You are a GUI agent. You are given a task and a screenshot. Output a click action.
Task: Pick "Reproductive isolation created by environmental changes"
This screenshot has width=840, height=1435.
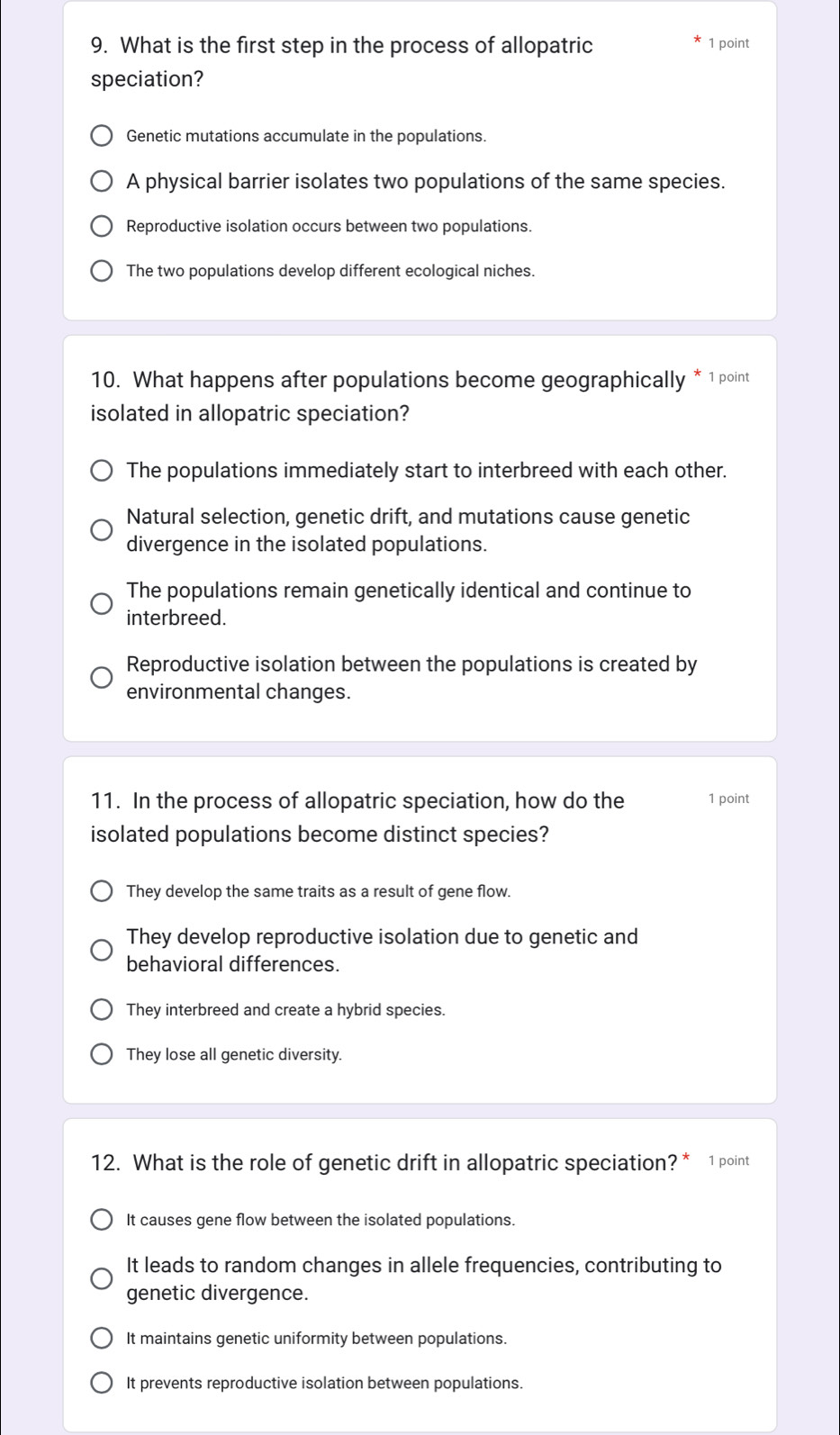[102, 678]
